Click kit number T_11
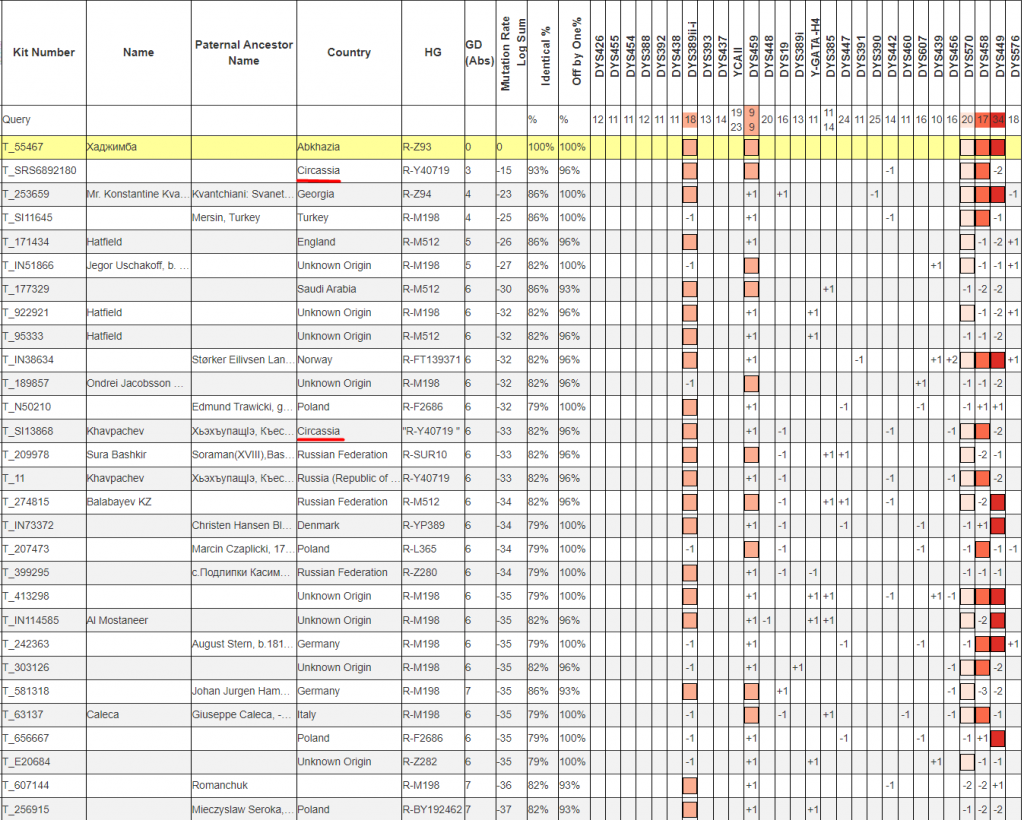This screenshot has height=820, width=1024. [x=14, y=478]
